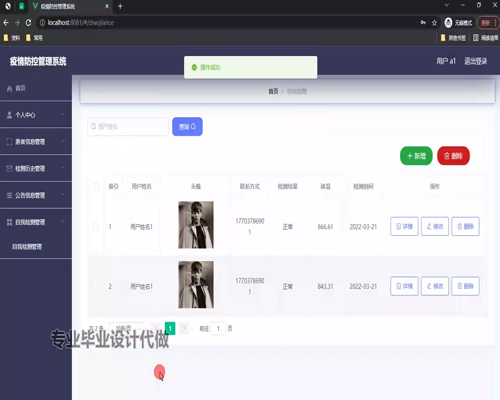Open the tab search chevron dropdown
This screenshot has width=500, height=400.
(x=447, y=5)
